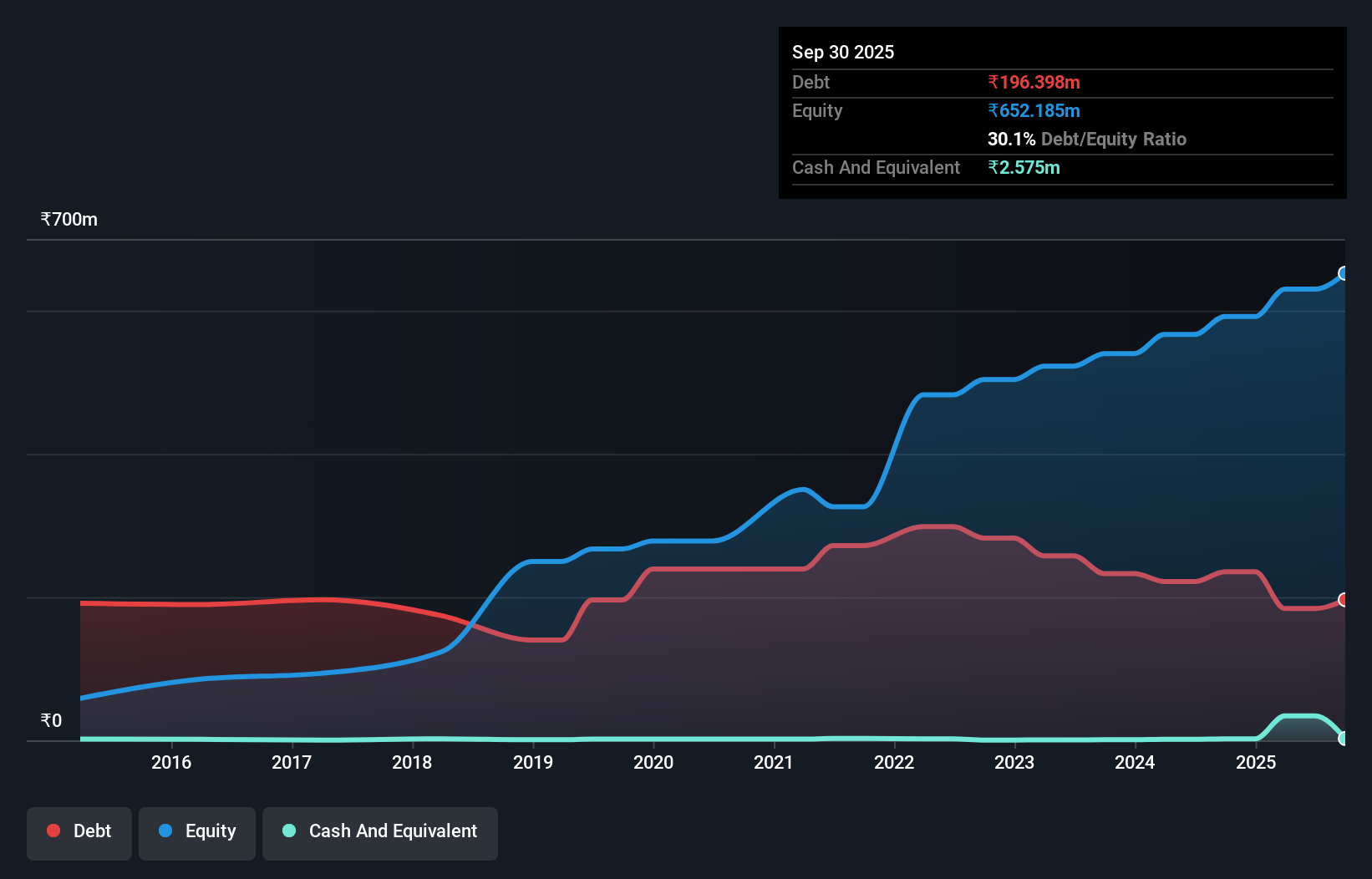Select the blue Equity legend dot
This screenshot has height=879, width=1372.
click(x=165, y=831)
